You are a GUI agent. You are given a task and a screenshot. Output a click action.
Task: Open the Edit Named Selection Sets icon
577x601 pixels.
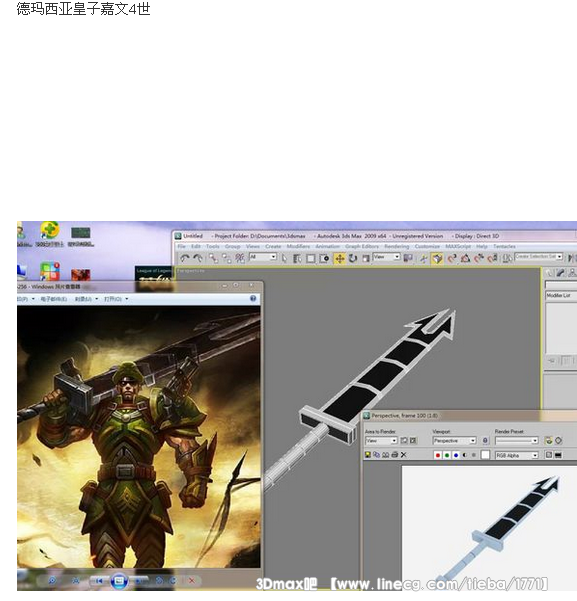click(507, 259)
